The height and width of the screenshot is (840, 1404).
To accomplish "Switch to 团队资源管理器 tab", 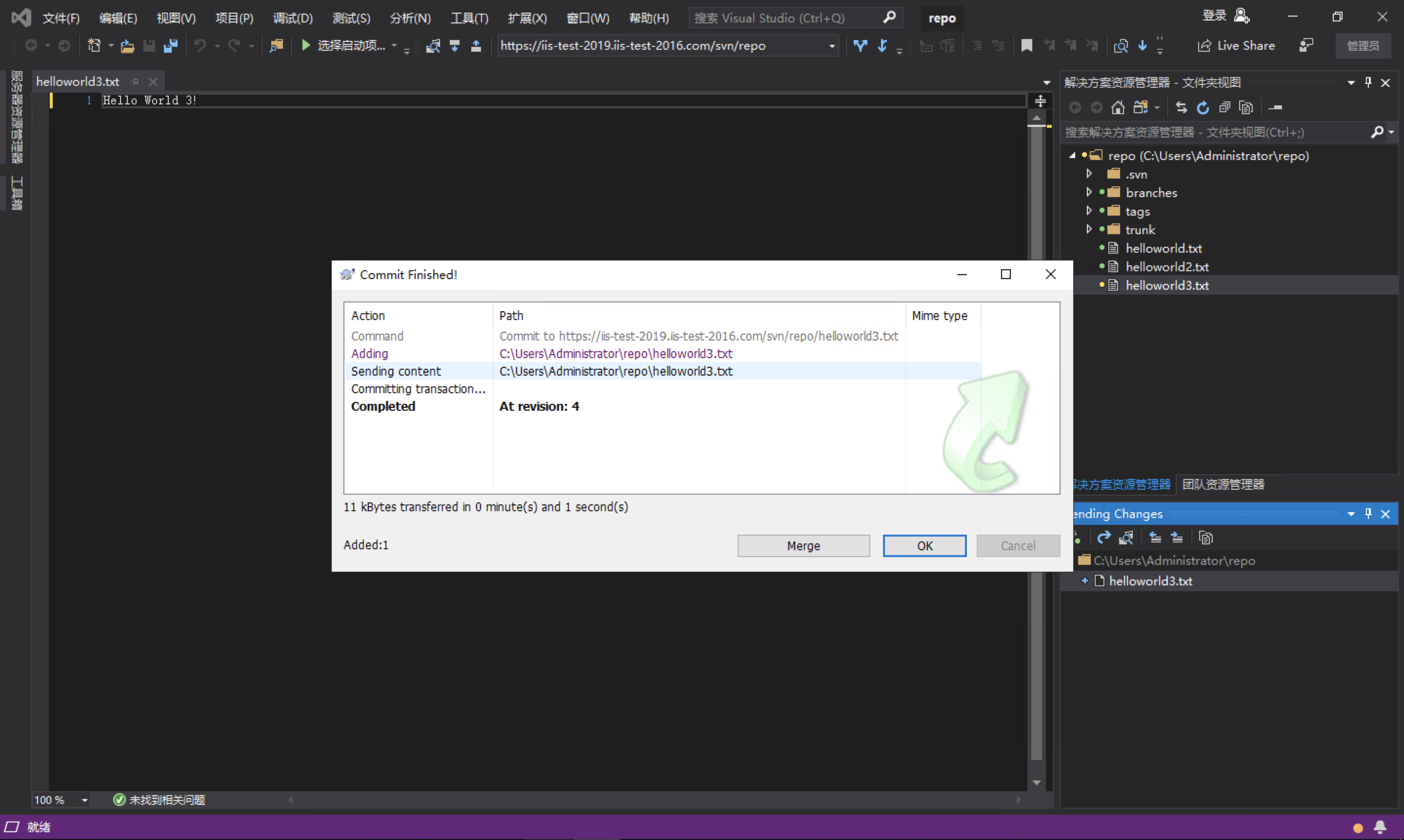I will point(1223,484).
